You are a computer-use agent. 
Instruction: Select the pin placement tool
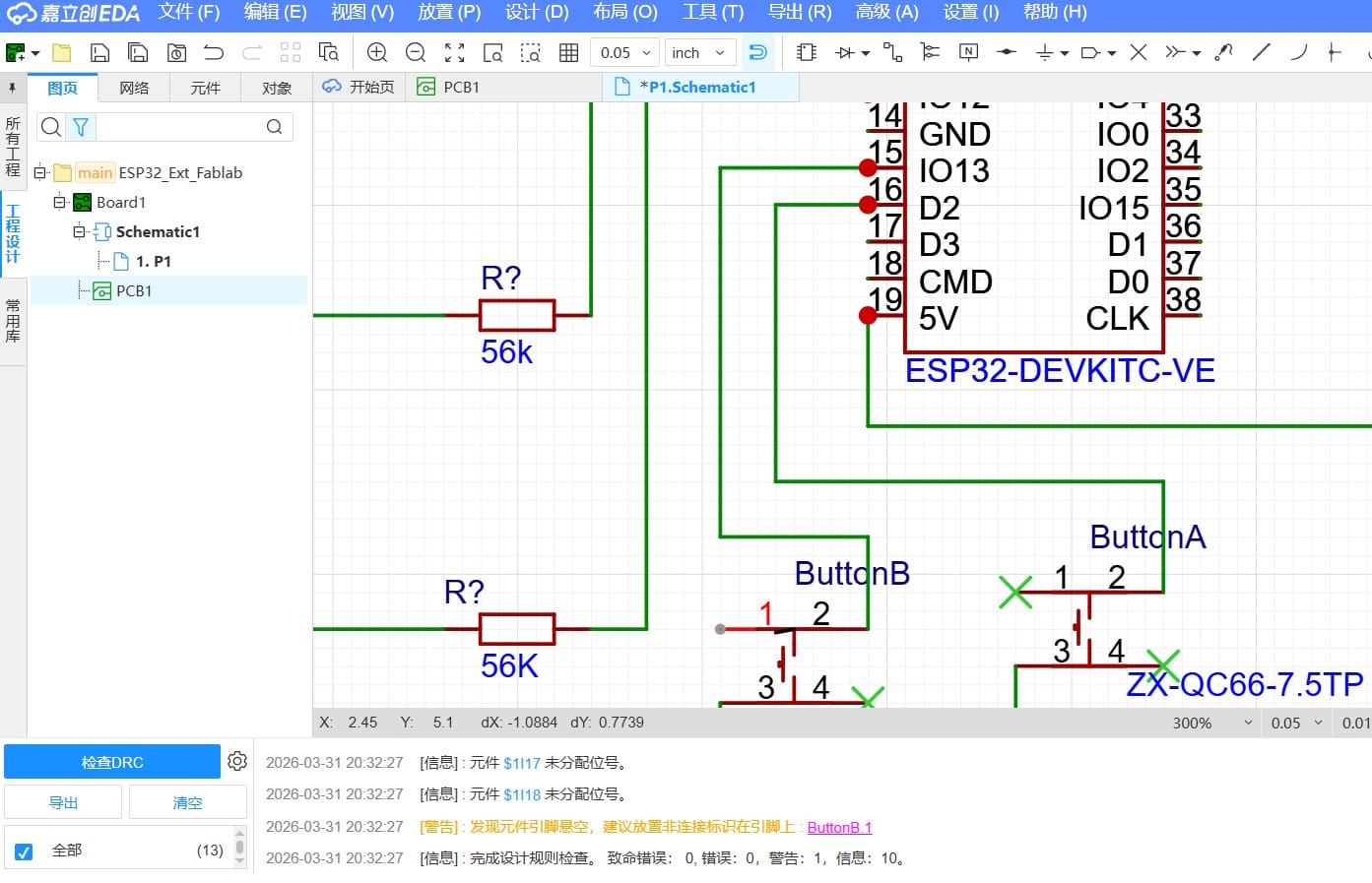pyautogui.click(x=1335, y=53)
